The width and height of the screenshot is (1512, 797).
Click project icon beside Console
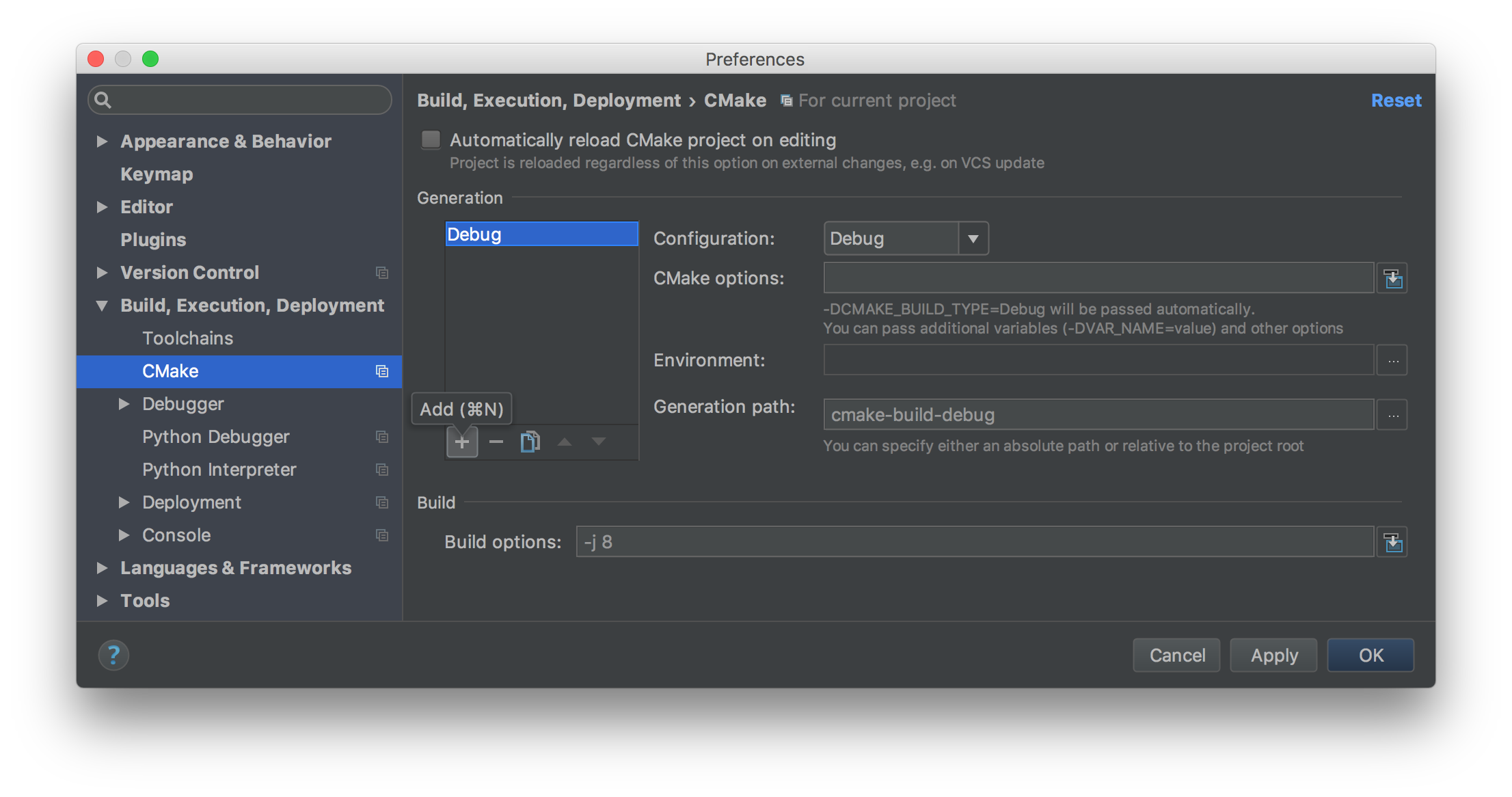click(x=382, y=535)
